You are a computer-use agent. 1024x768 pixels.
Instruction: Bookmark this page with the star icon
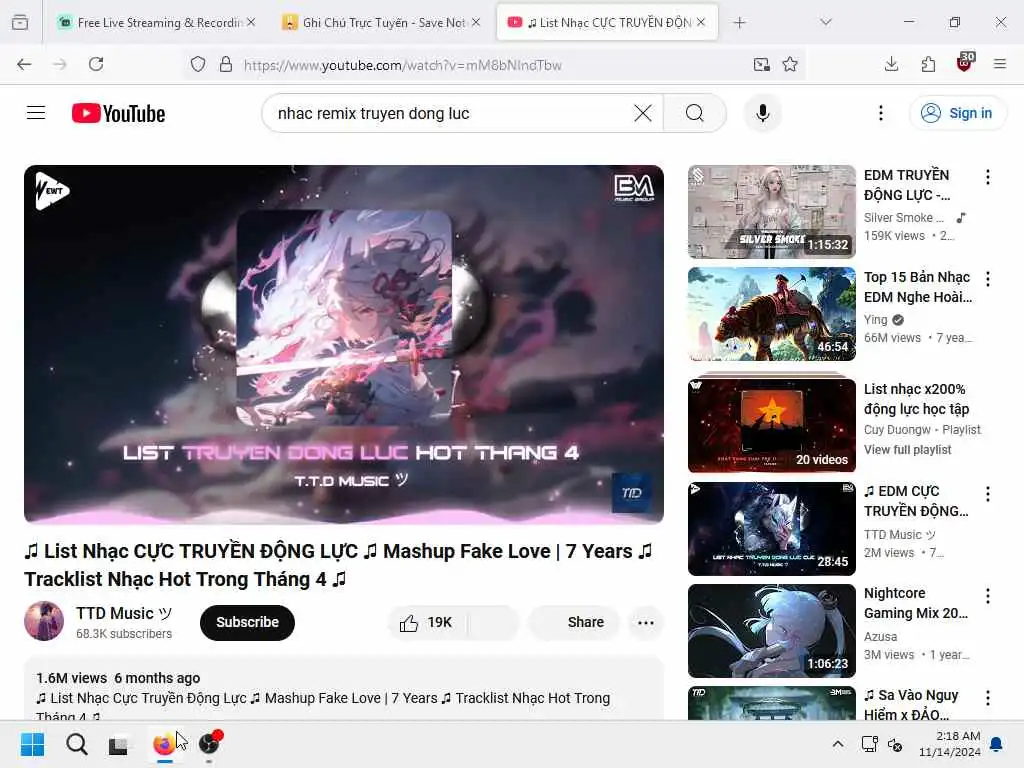point(790,64)
